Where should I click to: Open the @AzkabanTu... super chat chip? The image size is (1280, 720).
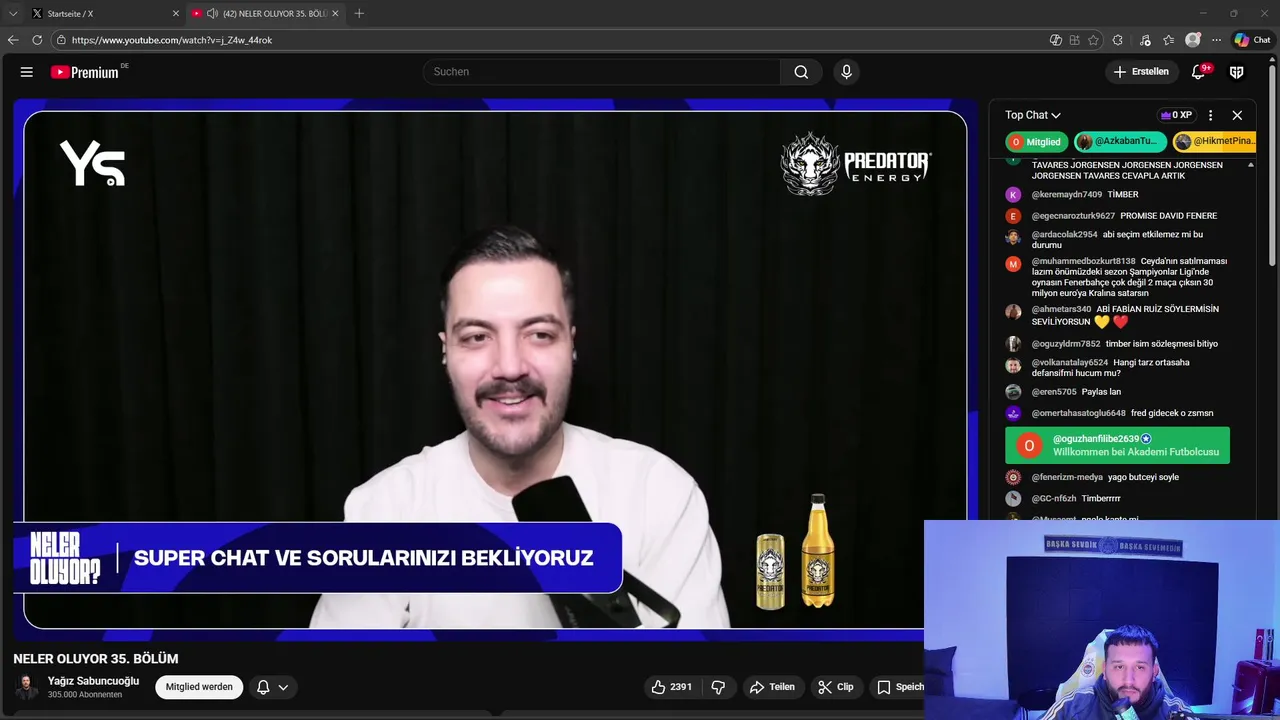point(1121,142)
